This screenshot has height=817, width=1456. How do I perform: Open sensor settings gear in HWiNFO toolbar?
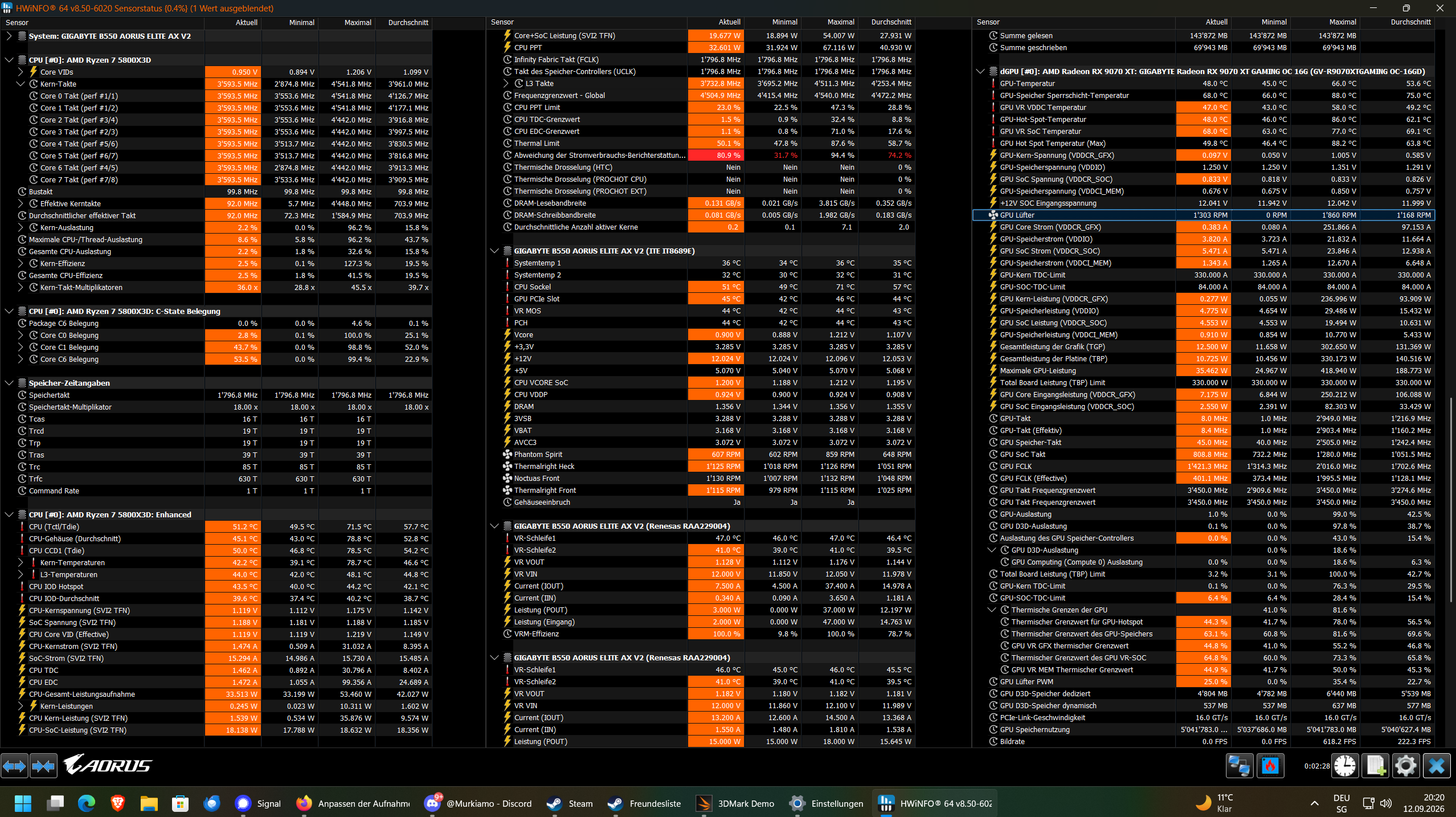(x=1406, y=766)
